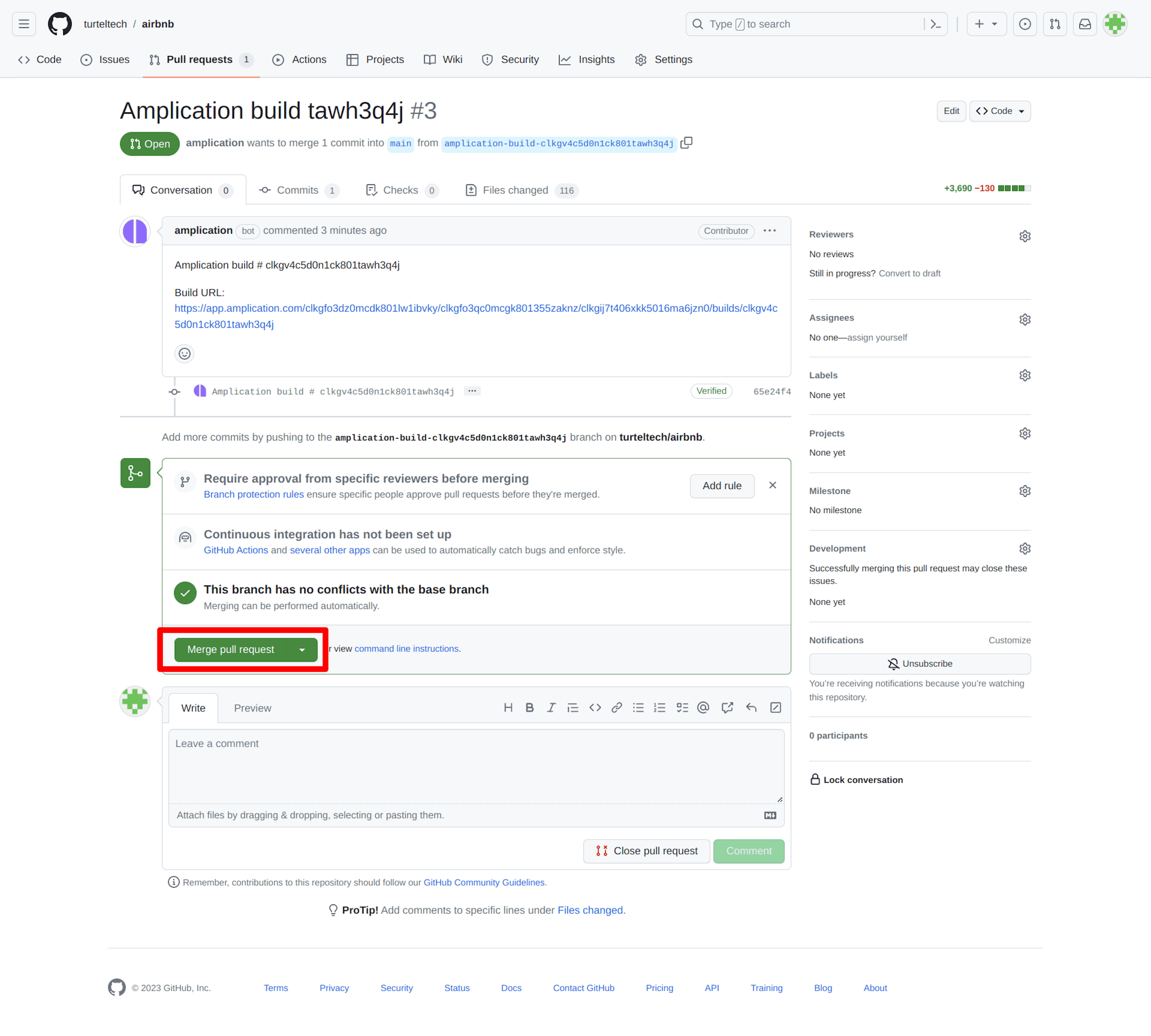The image size is (1151, 1036).
Task: Open command line instructions link
Action: tap(406, 649)
